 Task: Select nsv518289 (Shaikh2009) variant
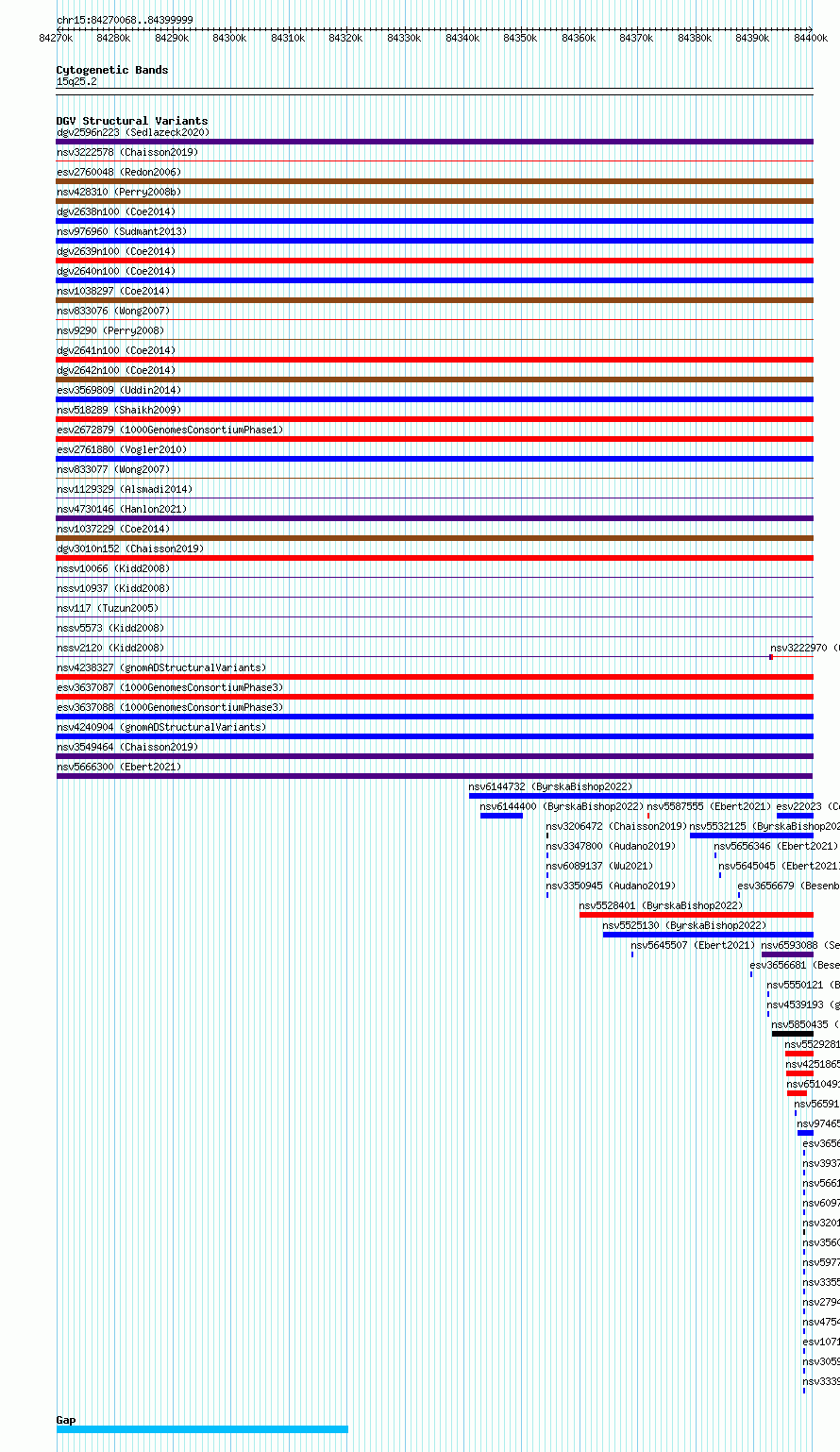(119, 410)
